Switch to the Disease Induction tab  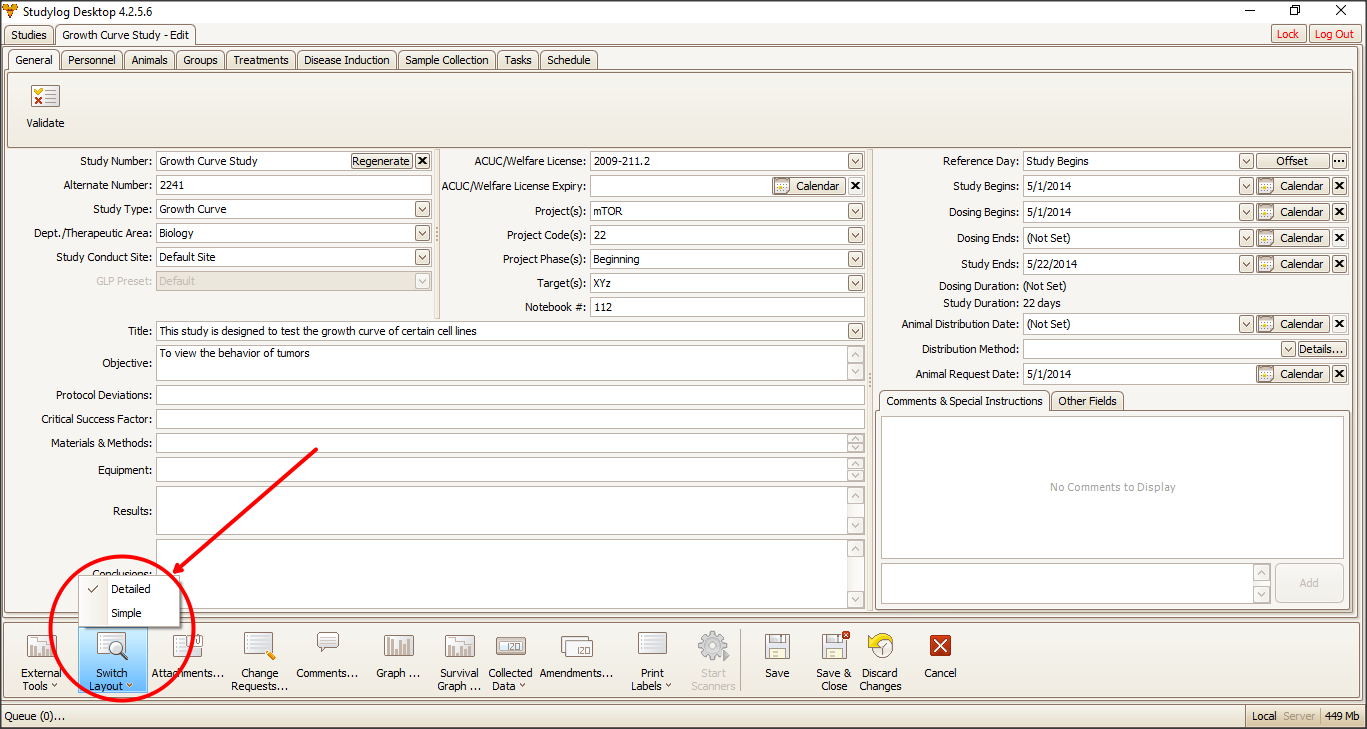click(347, 60)
